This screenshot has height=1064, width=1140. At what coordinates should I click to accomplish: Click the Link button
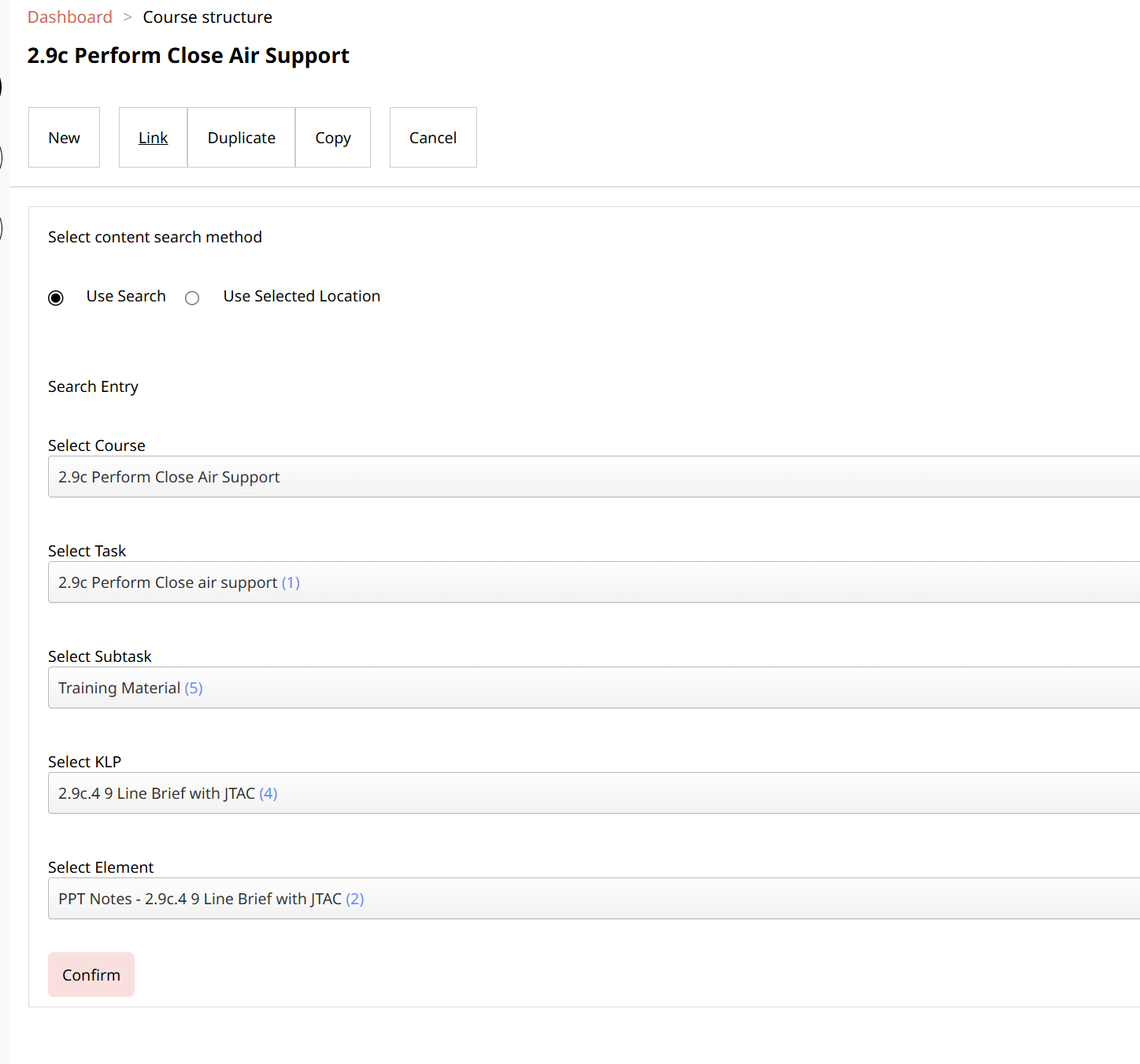click(152, 137)
